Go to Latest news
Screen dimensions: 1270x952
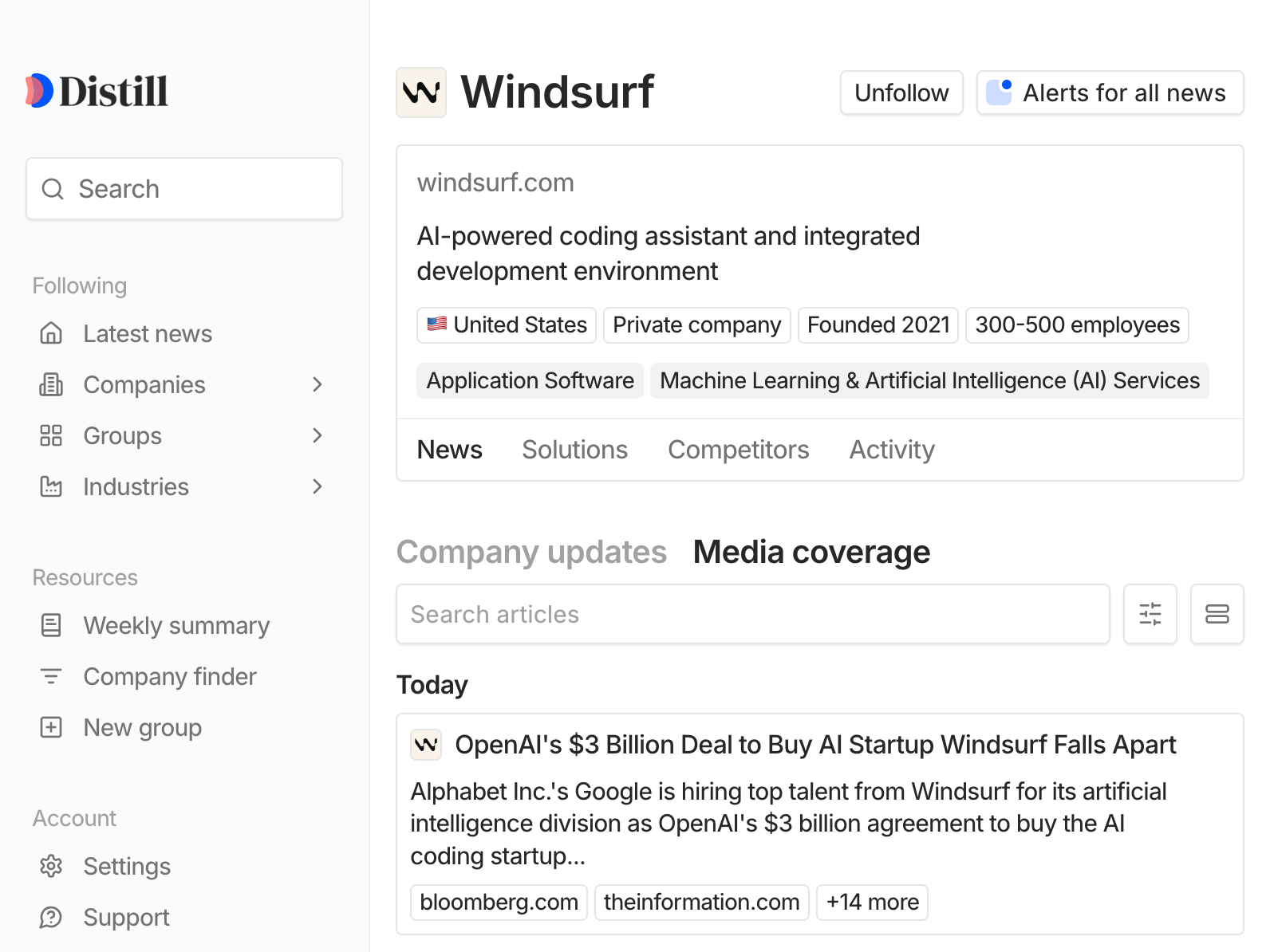click(x=148, y=333)
